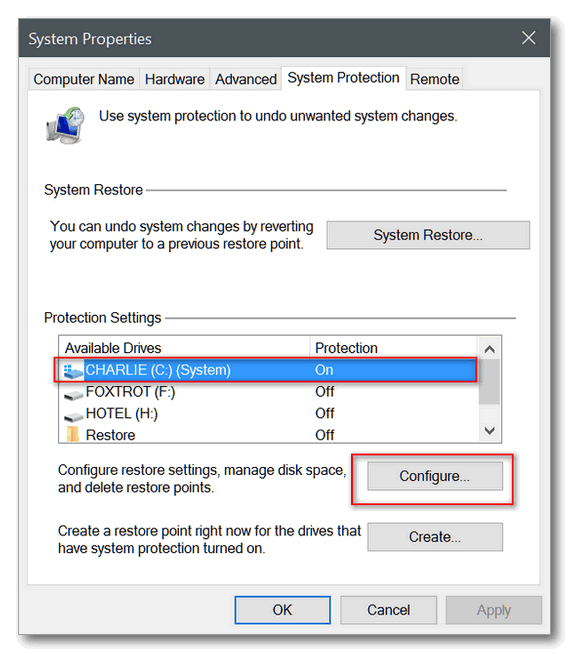
Task: Click the CHARLIE (C:) system drive icon
Action: (x=73, y=371)
